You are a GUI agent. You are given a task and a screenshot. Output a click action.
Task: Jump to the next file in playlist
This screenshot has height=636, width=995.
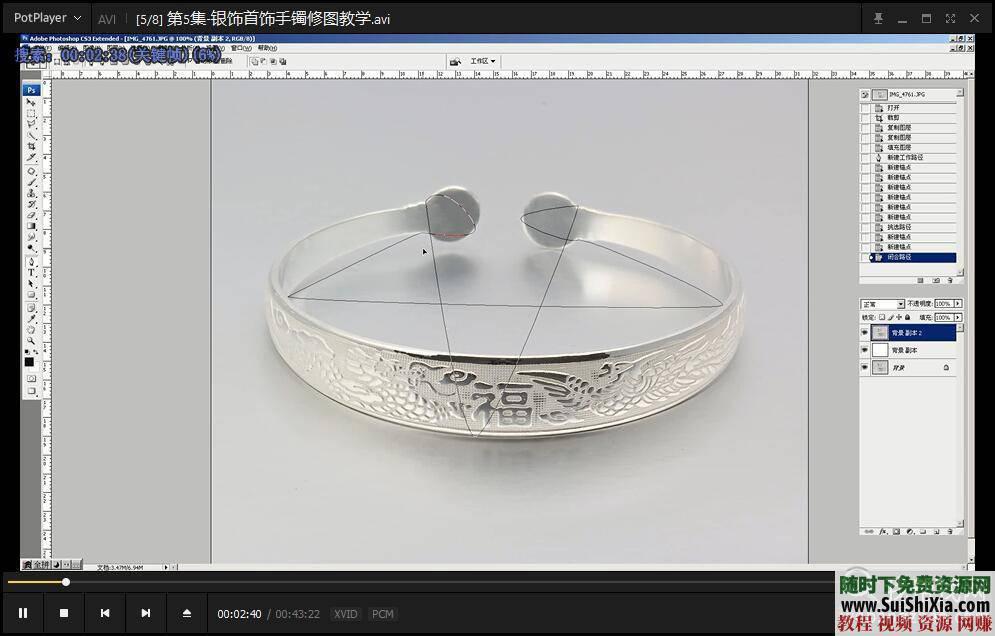coord(146,613)
